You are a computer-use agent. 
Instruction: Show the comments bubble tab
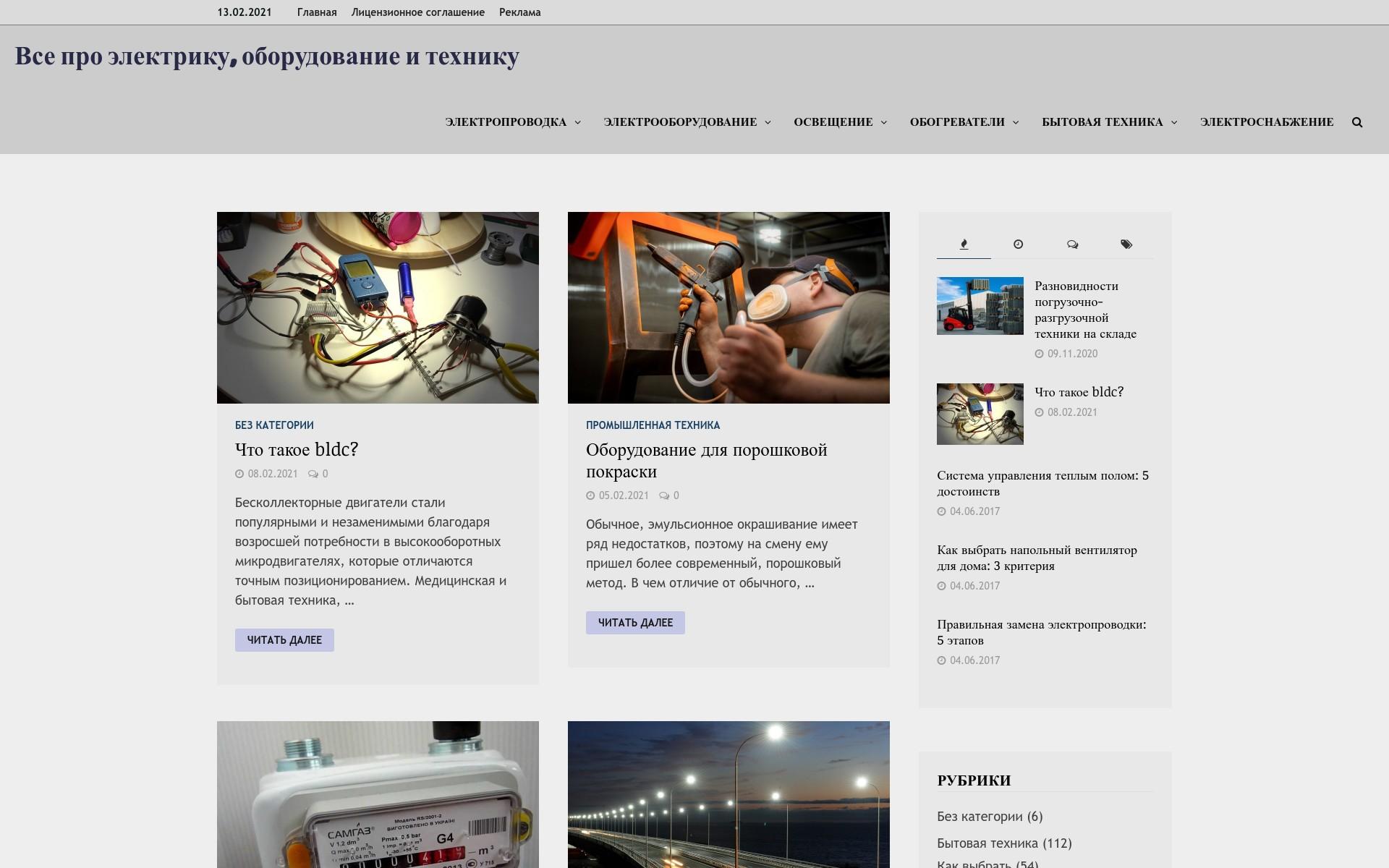(x=1072, y=244)
